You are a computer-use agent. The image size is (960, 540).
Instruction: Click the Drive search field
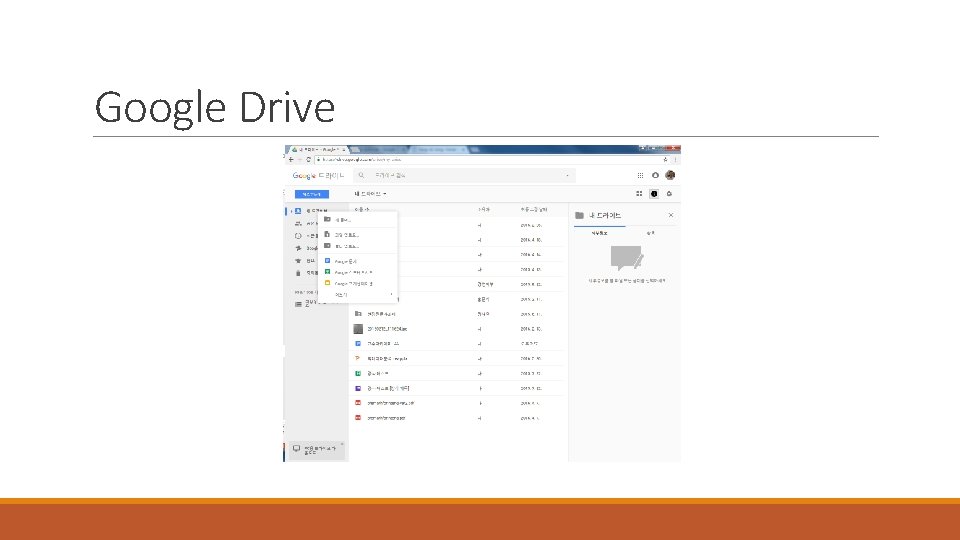(x=464, y=176)
